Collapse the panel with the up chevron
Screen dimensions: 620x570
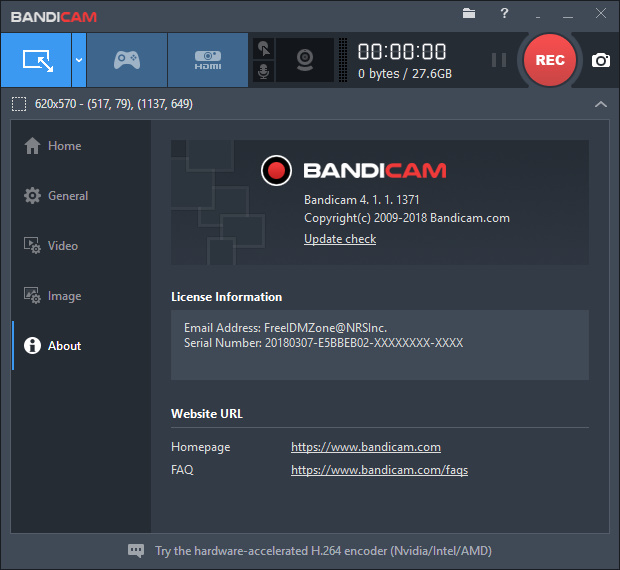(x=601, y=104)
